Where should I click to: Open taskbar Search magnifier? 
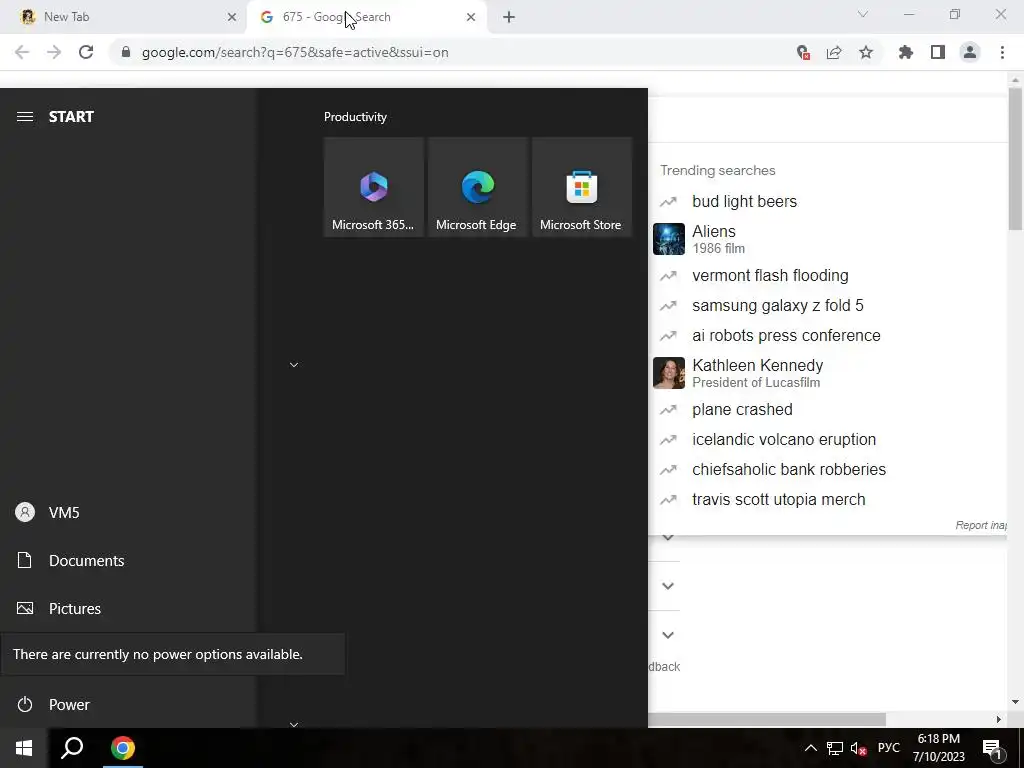72,748
